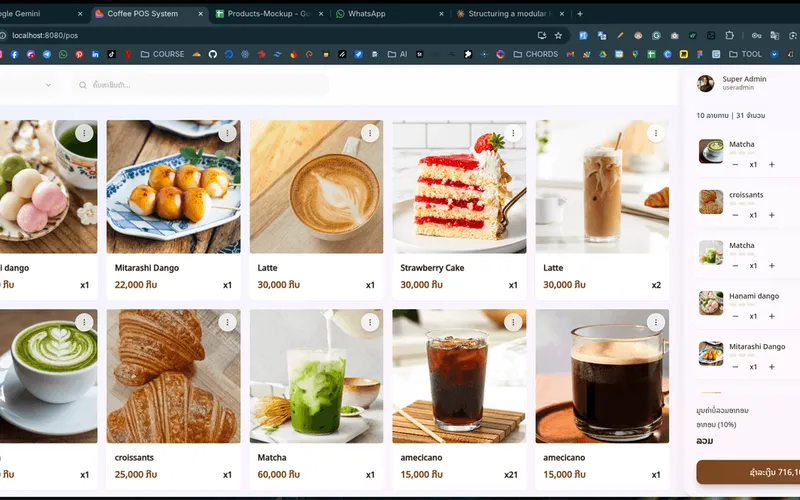Increase Mitarashi Dango quantity in cart
The height and width of the screenshot is (500, 800).
tap(771, 367)
